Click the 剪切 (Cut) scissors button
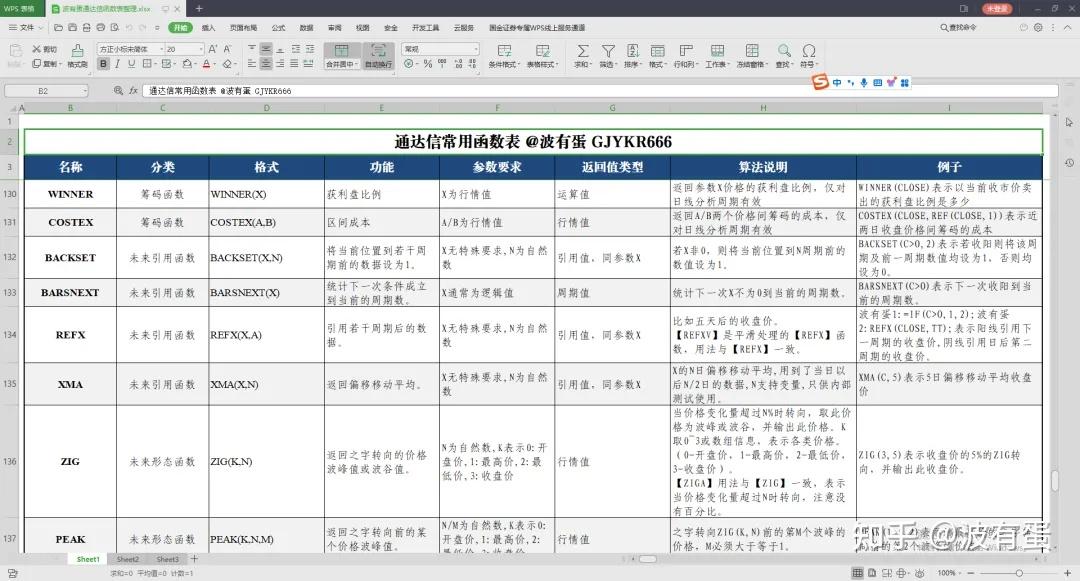This screenshot has width=1080, height=581. tap(44, 49)
